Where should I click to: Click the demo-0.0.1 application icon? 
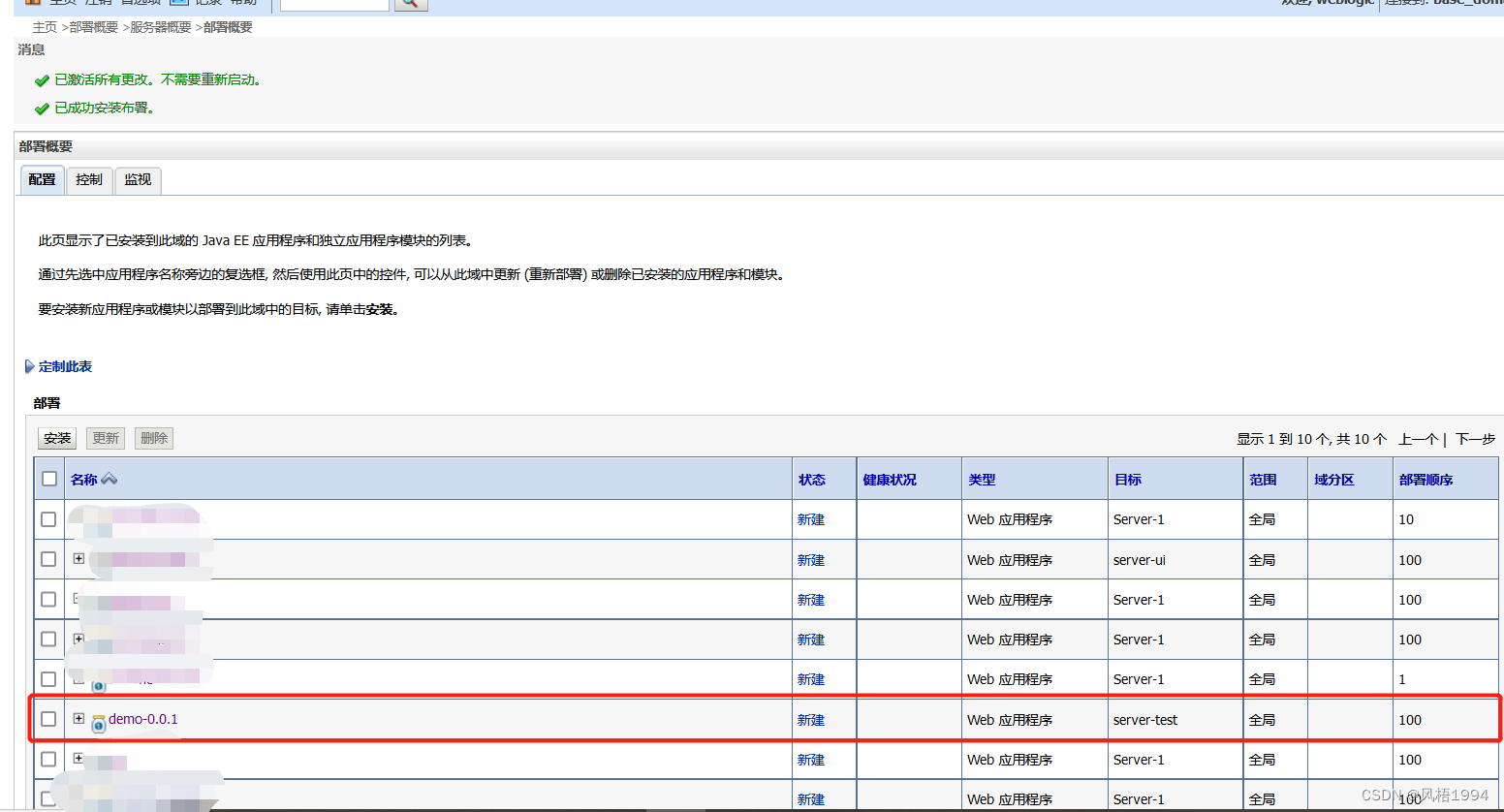98,723
